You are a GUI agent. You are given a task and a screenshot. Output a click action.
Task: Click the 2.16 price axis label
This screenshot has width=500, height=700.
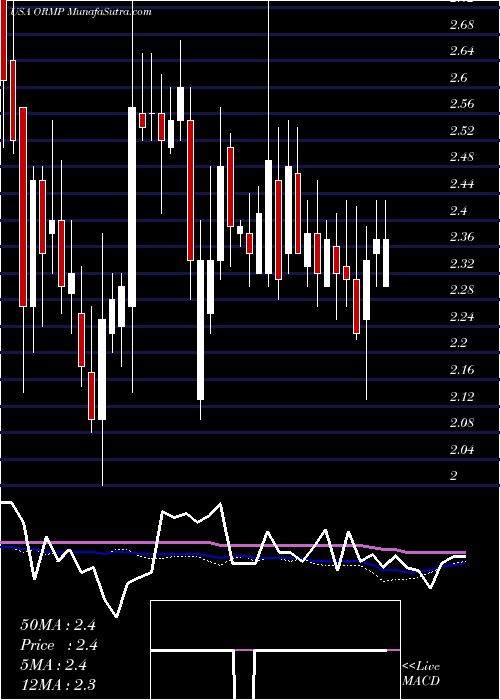(462, 371)
